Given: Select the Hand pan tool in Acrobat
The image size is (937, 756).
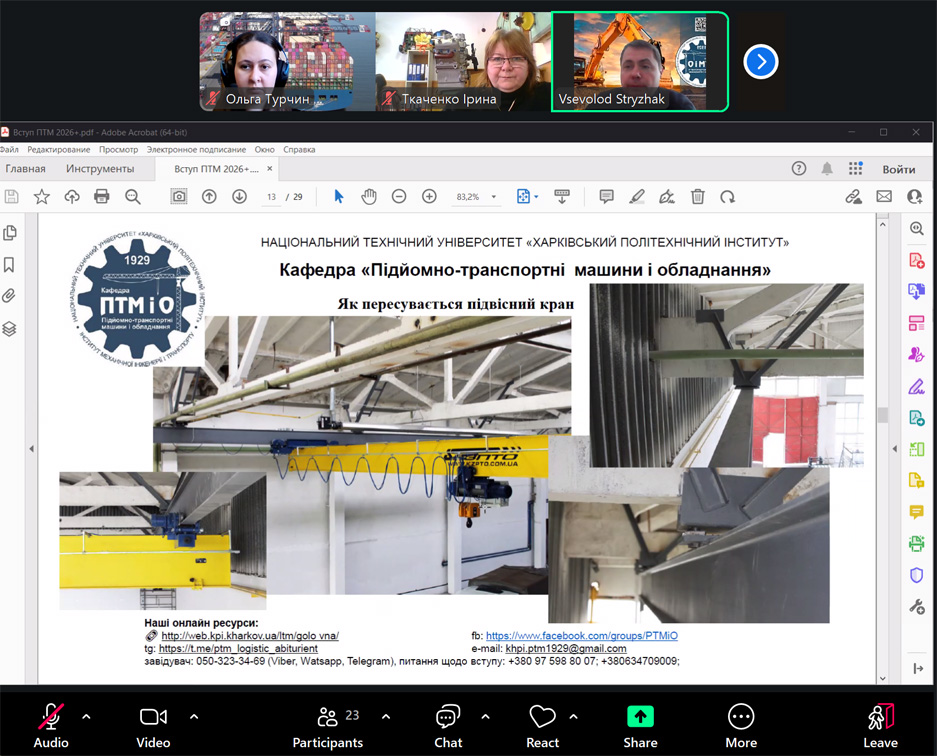Looking at the screenshot, I should pos(369,197).
